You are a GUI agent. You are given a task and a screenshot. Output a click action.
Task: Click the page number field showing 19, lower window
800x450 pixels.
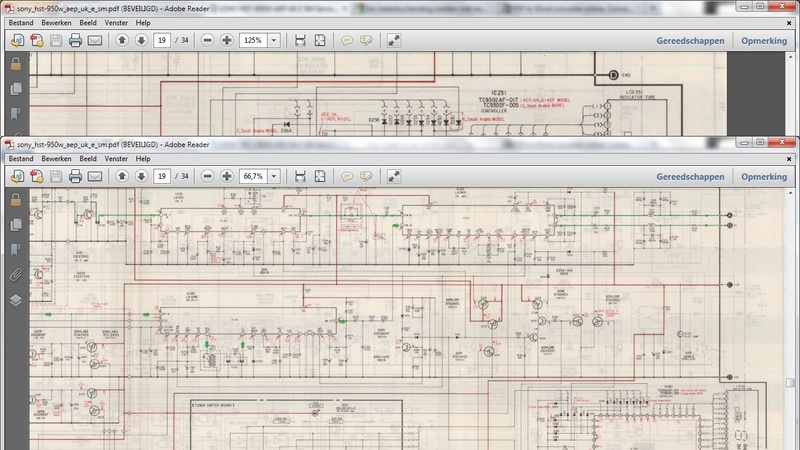(161, 176)
